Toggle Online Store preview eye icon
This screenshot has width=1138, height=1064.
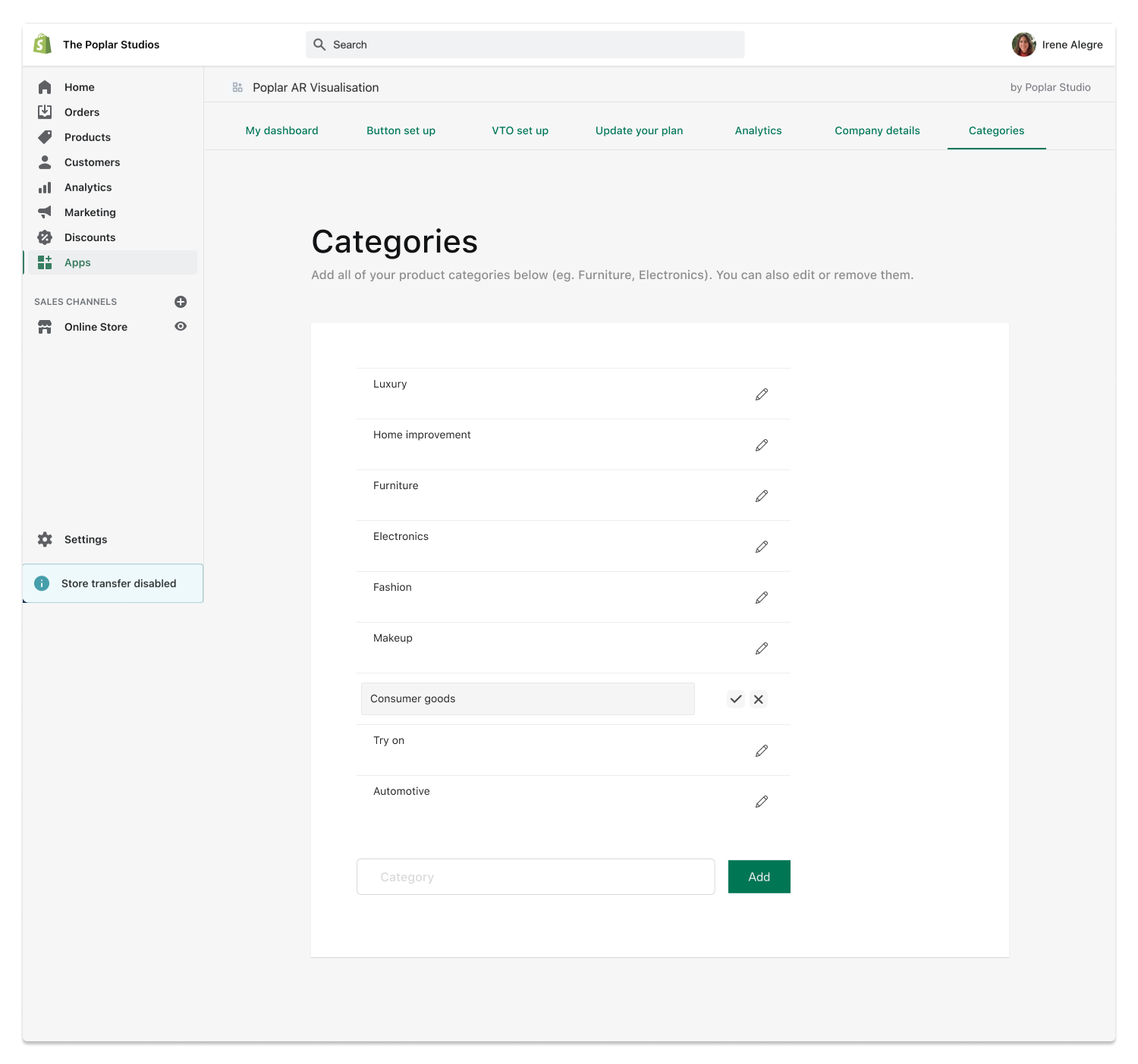pyautogui.click(x=181, y=326)
